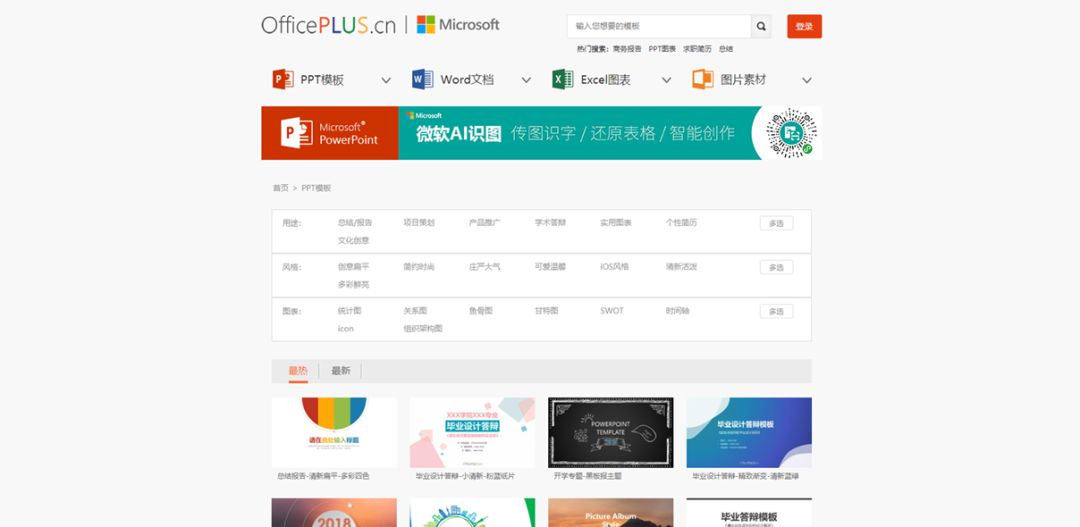Open the Picture Album template thumbnail
The image size is (1080, 527).
pos(611,513)
